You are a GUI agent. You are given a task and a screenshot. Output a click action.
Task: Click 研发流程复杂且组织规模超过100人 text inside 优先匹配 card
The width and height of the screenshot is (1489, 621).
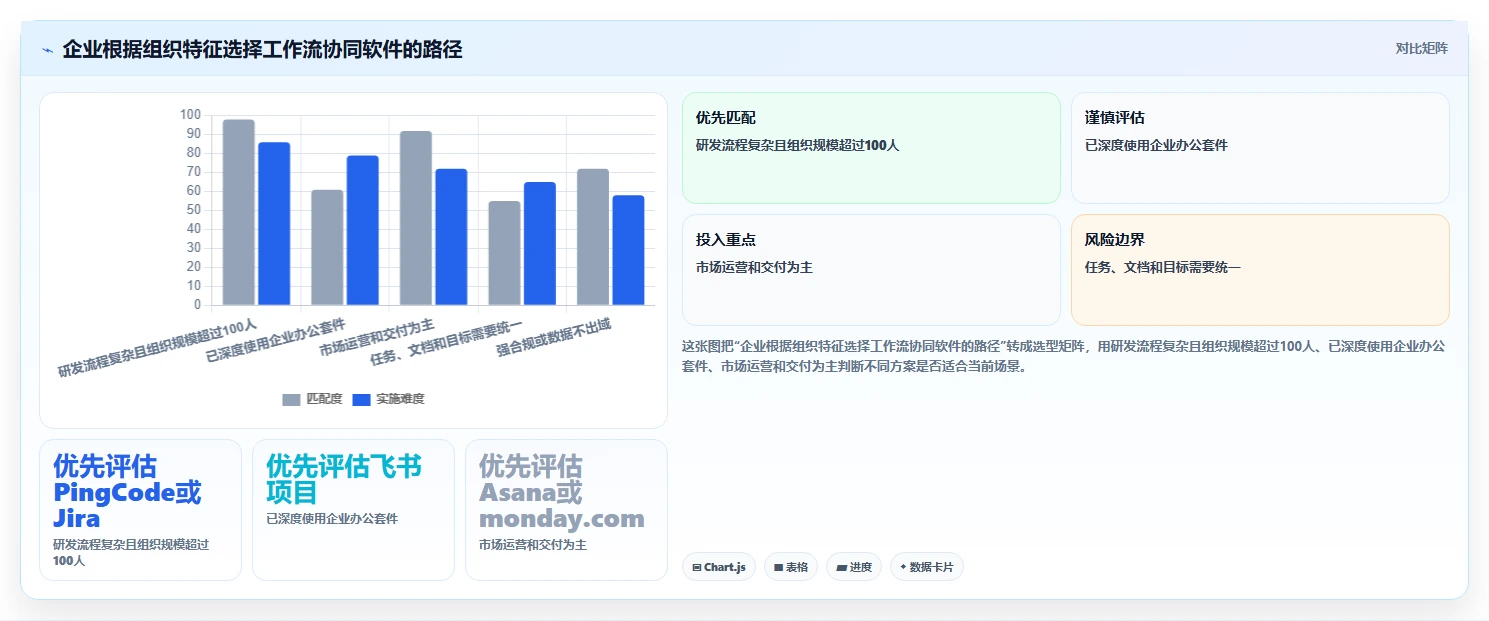798,145
